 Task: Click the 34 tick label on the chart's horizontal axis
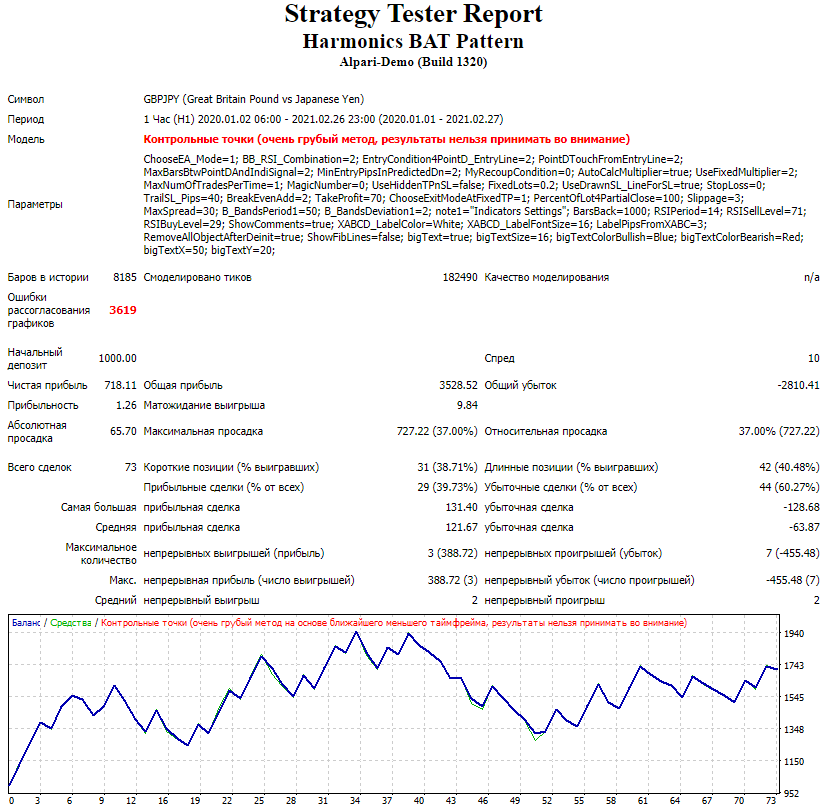[354, 801]
